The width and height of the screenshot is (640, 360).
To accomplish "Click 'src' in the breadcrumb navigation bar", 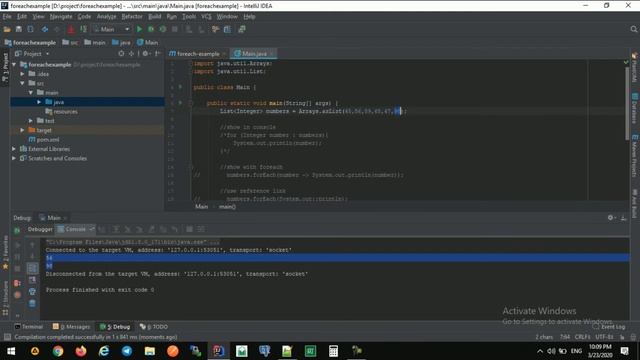I will point(70,42).
